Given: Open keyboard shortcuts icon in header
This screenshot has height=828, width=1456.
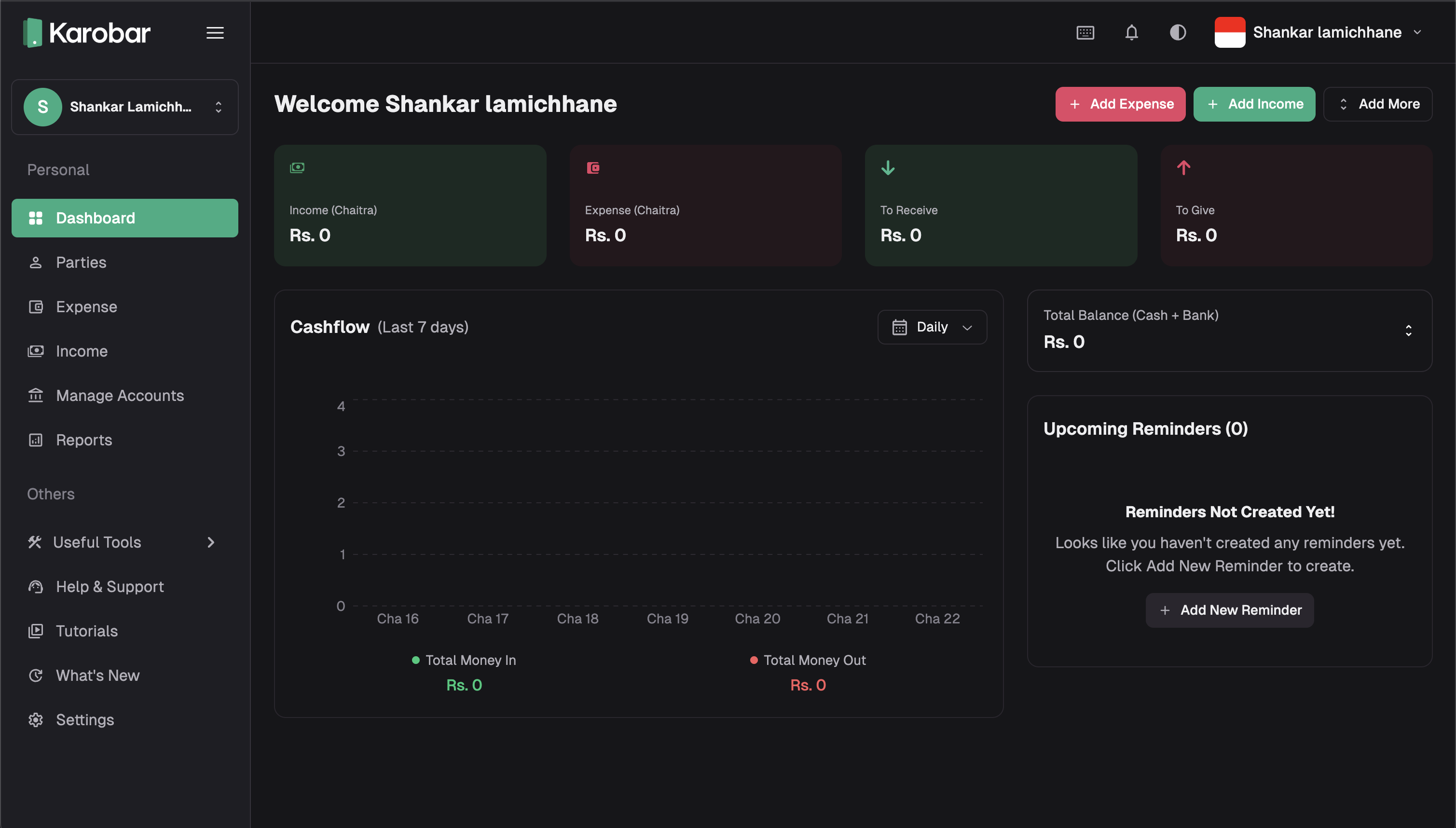Looking at the screenshot, I should (x=1085, y=32).
